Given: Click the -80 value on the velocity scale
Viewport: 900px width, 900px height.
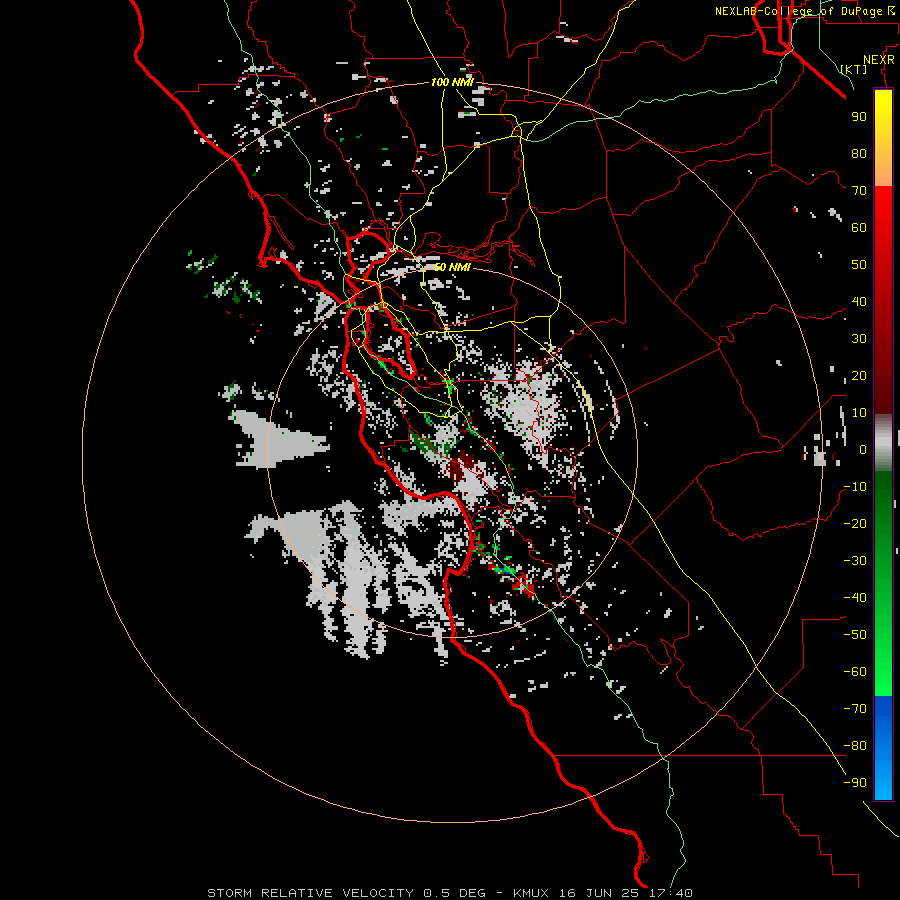Looking at the screenshot, I should 855,746.
